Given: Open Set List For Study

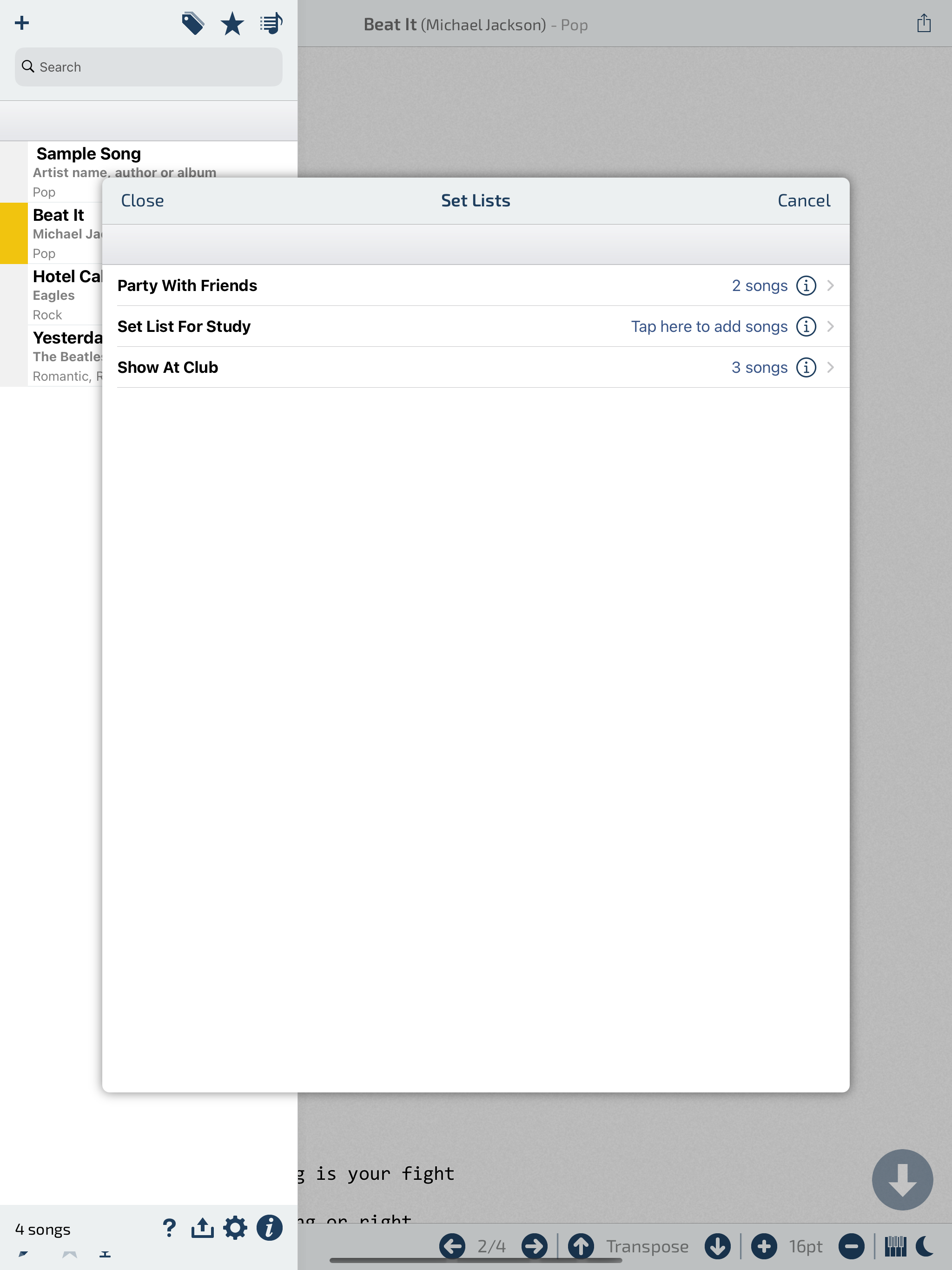Looking at the screenshot, I should click(476, 326).
